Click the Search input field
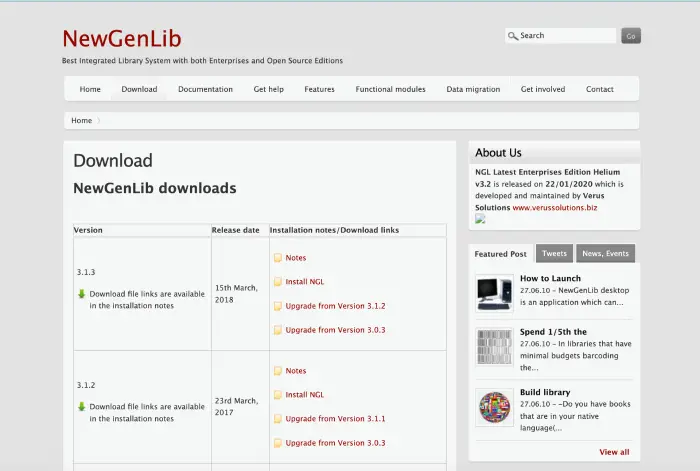The height and width of the screenshot is (471, 700). pyautogui.click(x=560, y=36)
